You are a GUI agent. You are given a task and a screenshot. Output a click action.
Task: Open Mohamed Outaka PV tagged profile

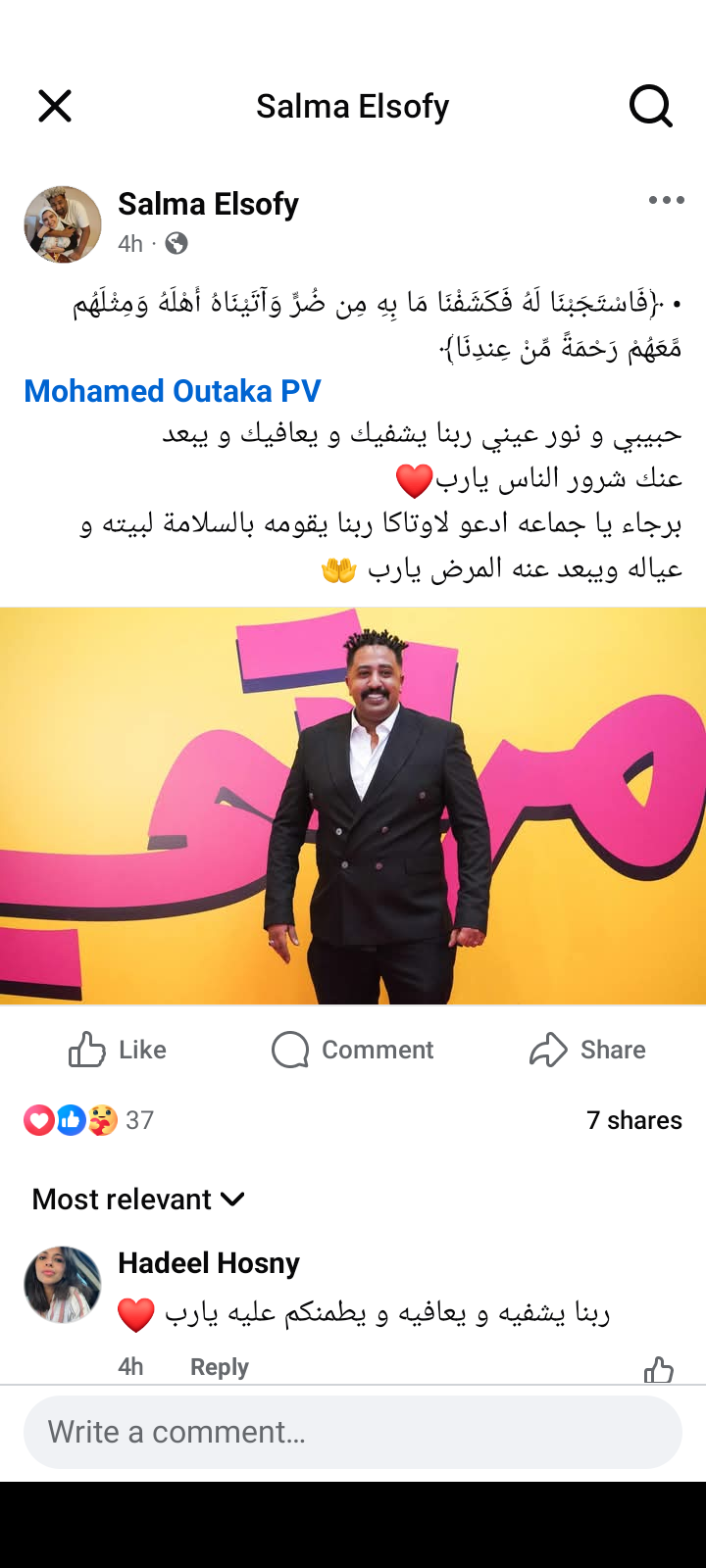[173, 391]
